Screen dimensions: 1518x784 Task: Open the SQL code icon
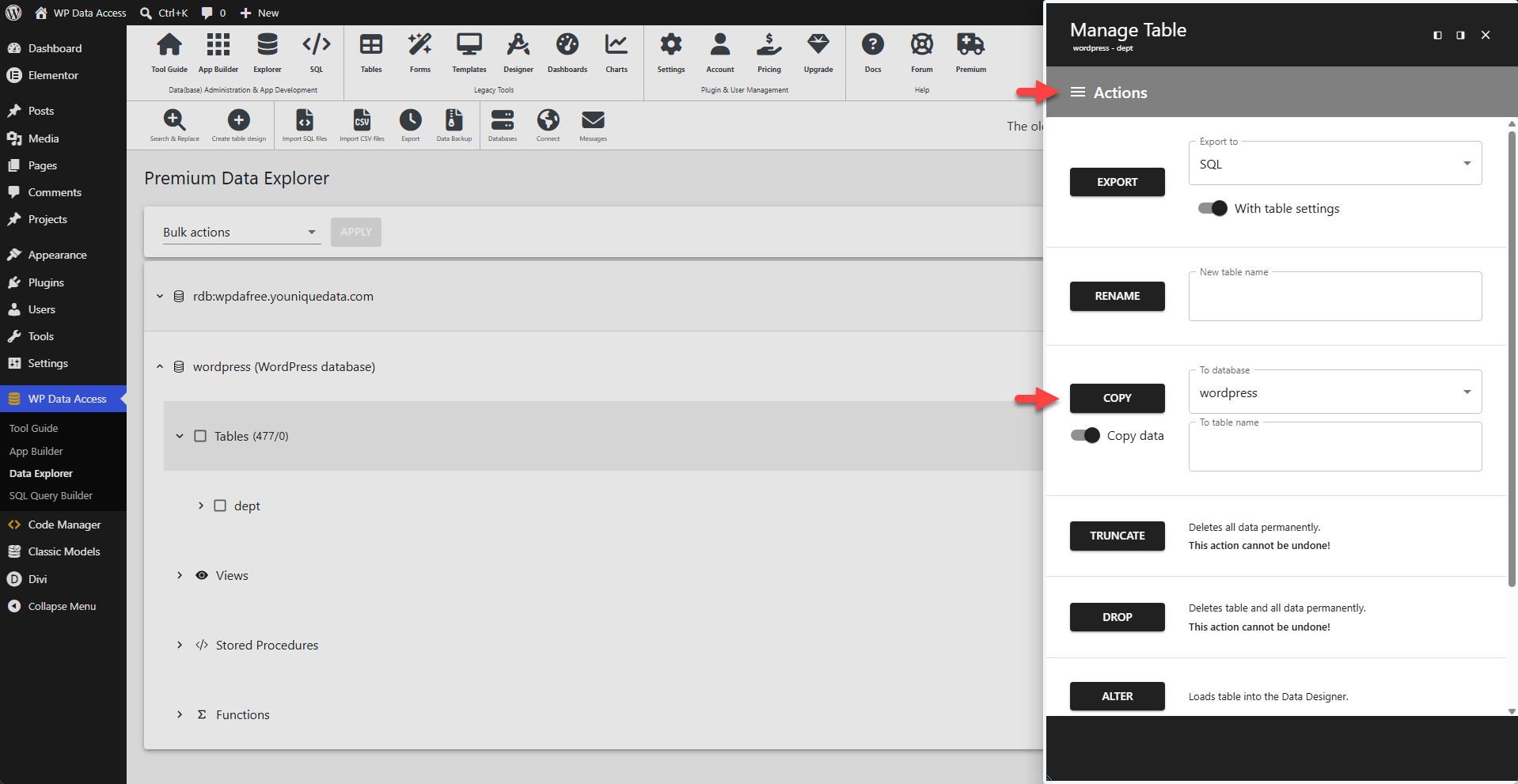point(317,45)
